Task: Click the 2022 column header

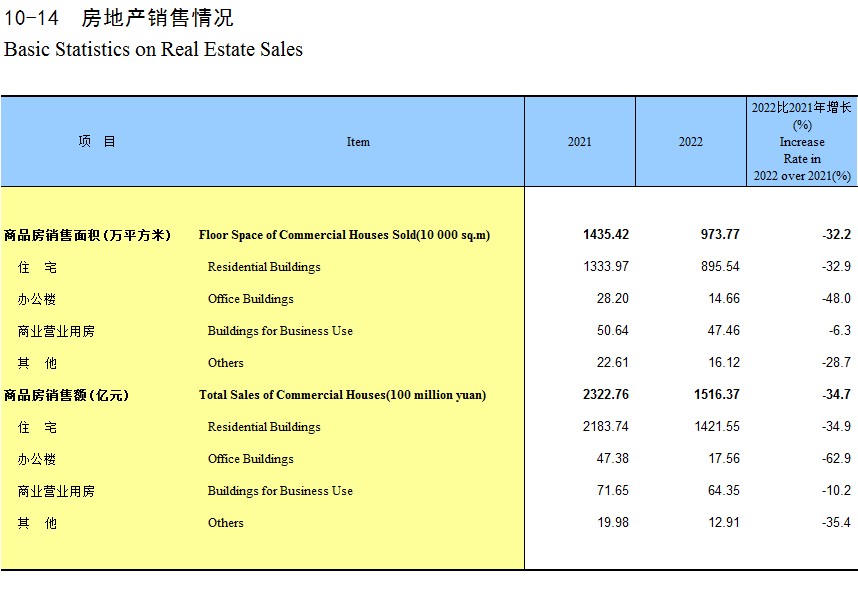Action: coord(691,142)
